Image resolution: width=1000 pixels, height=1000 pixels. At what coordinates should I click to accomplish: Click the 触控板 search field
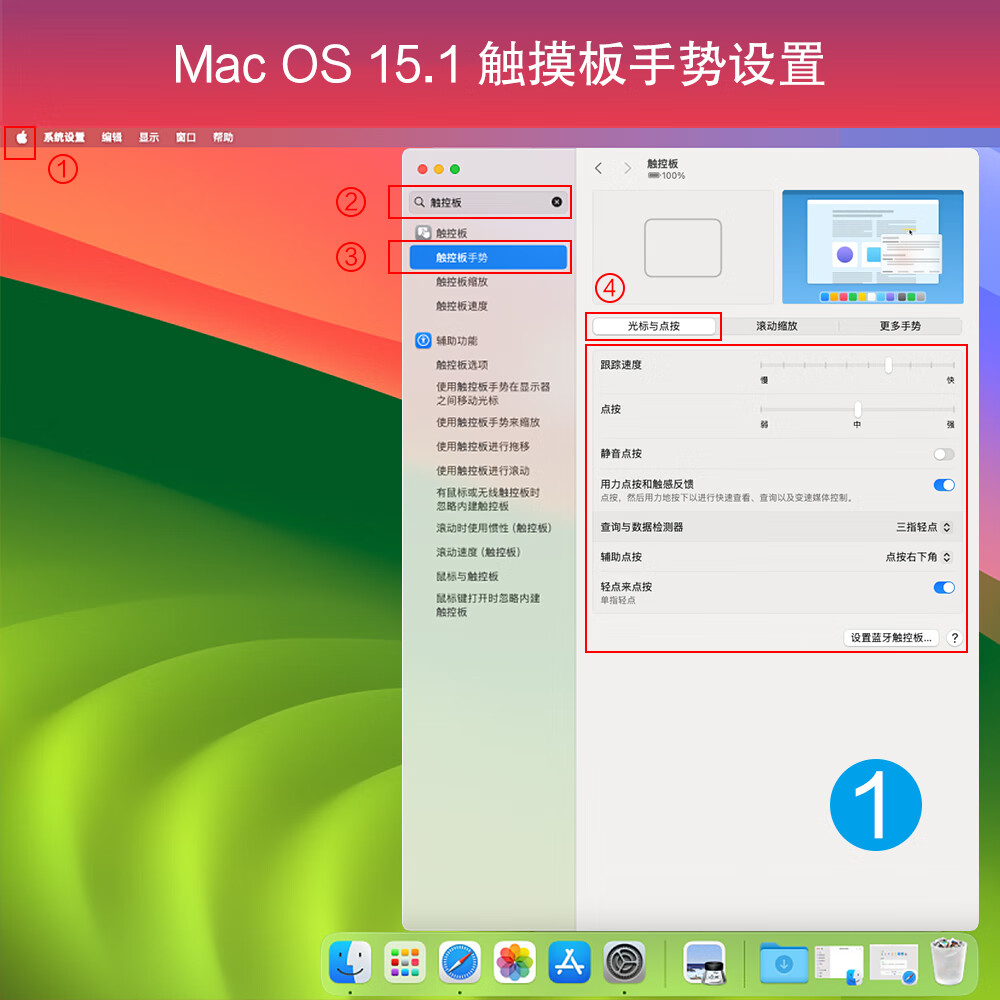tap(489, 202)
